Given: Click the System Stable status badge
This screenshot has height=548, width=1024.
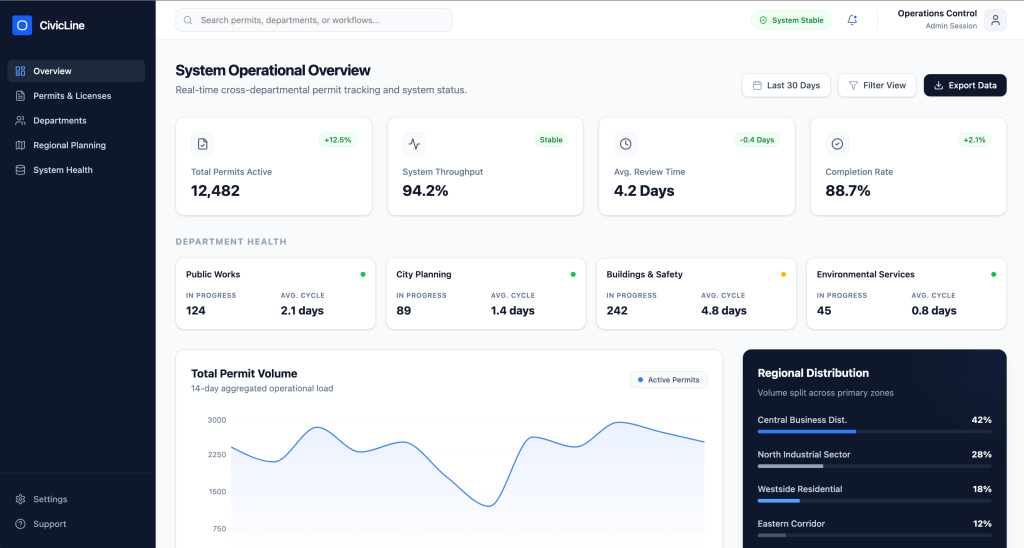Looking at the screenshot, I should coord(791,20).
